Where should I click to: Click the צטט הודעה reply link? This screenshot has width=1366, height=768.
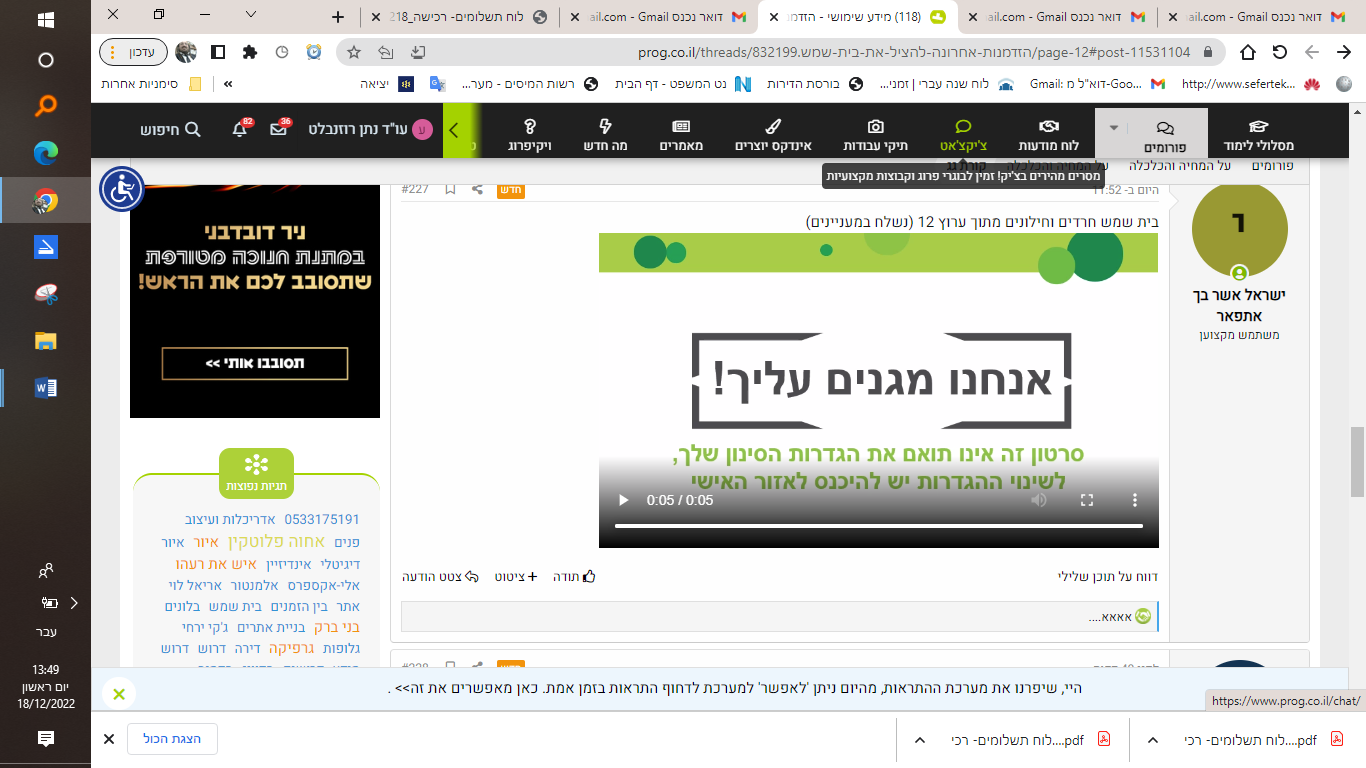pyautogui.click(x=441, y=576)
